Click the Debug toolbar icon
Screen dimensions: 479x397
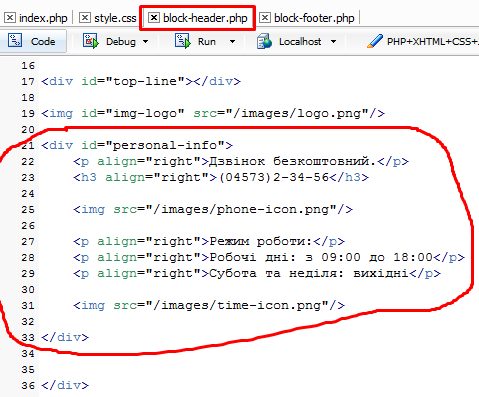pyautogui.click(x=91, y=41)
